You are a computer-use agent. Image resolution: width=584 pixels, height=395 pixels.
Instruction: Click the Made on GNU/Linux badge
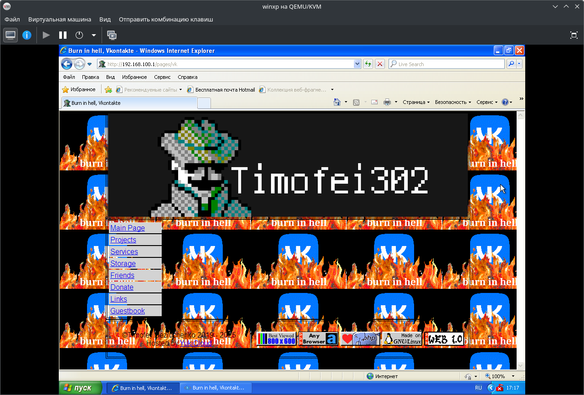[x=402, y=339]
